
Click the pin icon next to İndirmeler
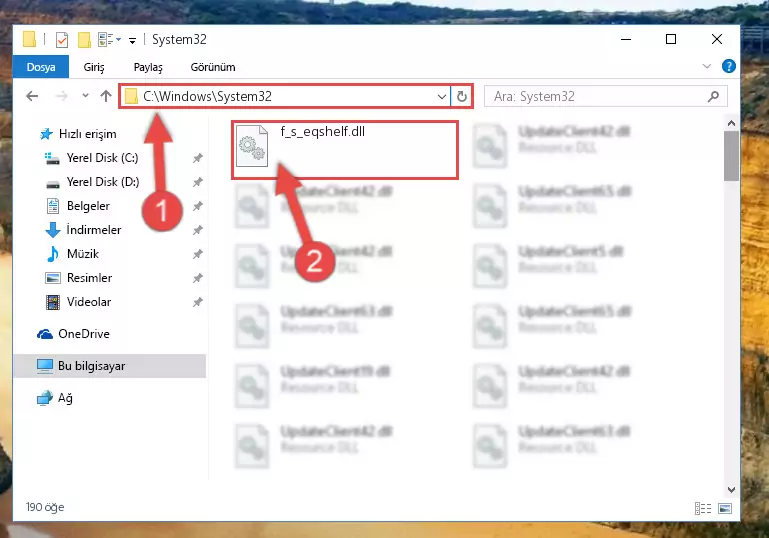click(x=198, y=230)
